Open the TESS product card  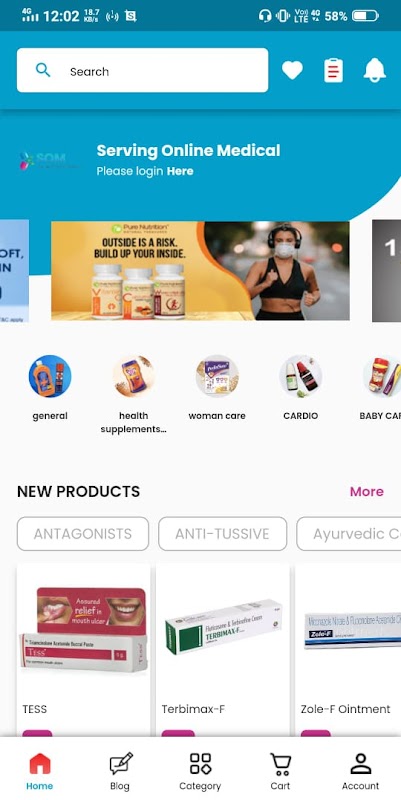(83, 649)
